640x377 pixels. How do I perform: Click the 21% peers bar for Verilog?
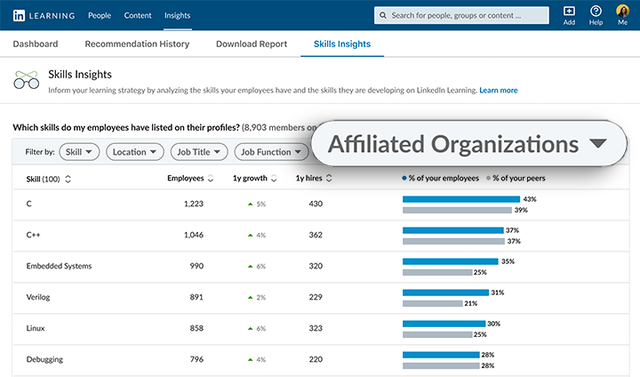433,304
